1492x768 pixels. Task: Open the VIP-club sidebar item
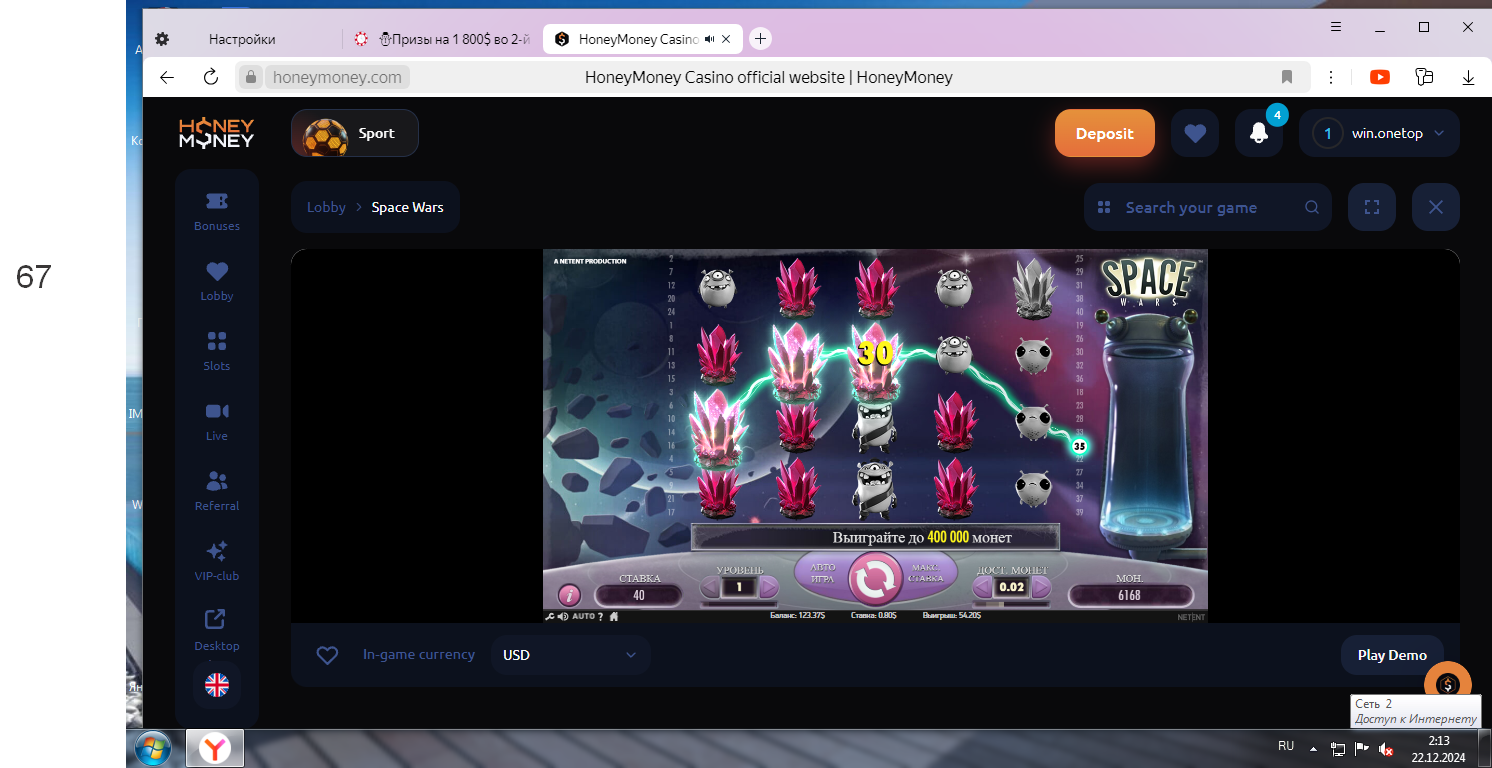pos(217,561)
